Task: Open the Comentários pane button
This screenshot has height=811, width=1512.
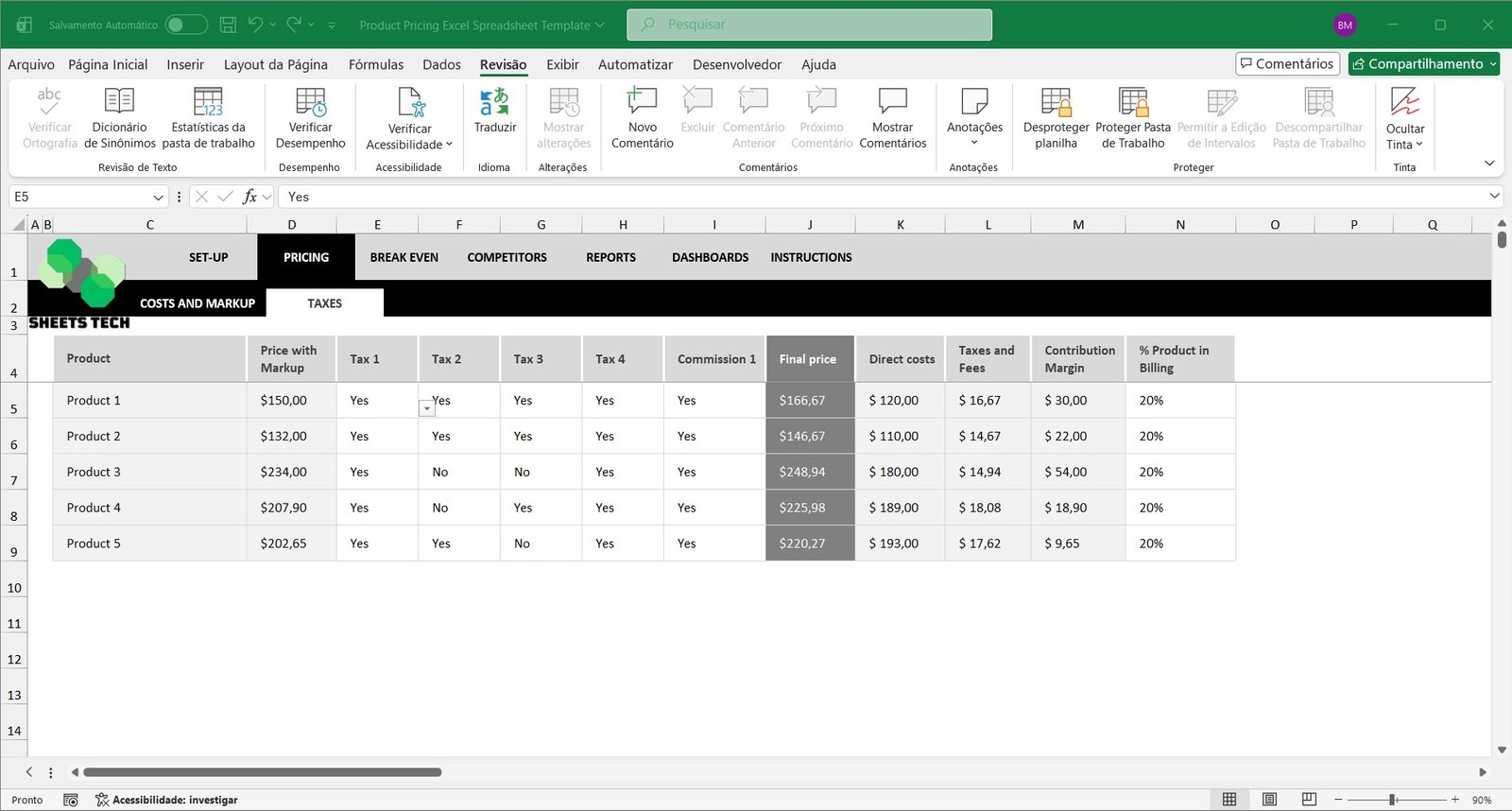Action: 1287,63
